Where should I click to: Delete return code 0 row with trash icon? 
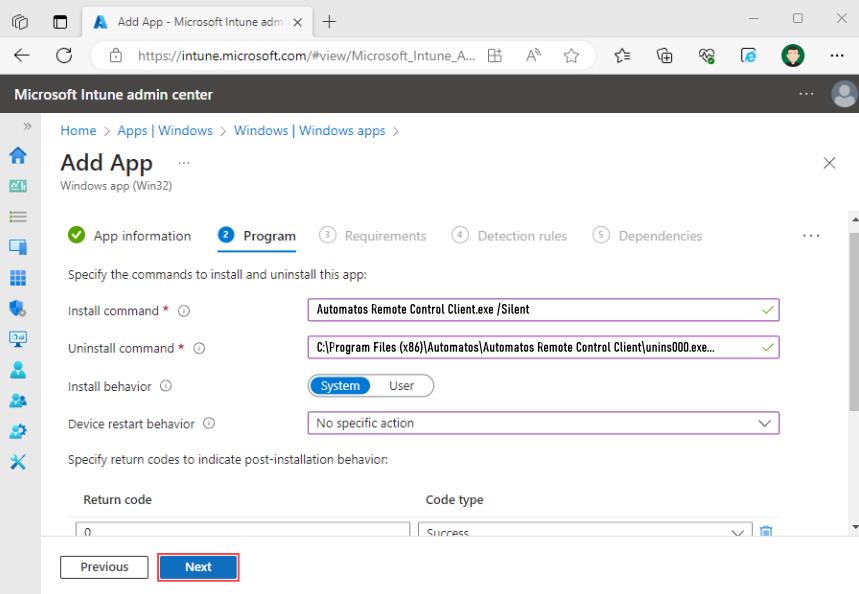pyautogui.click(x=766, y=530)
